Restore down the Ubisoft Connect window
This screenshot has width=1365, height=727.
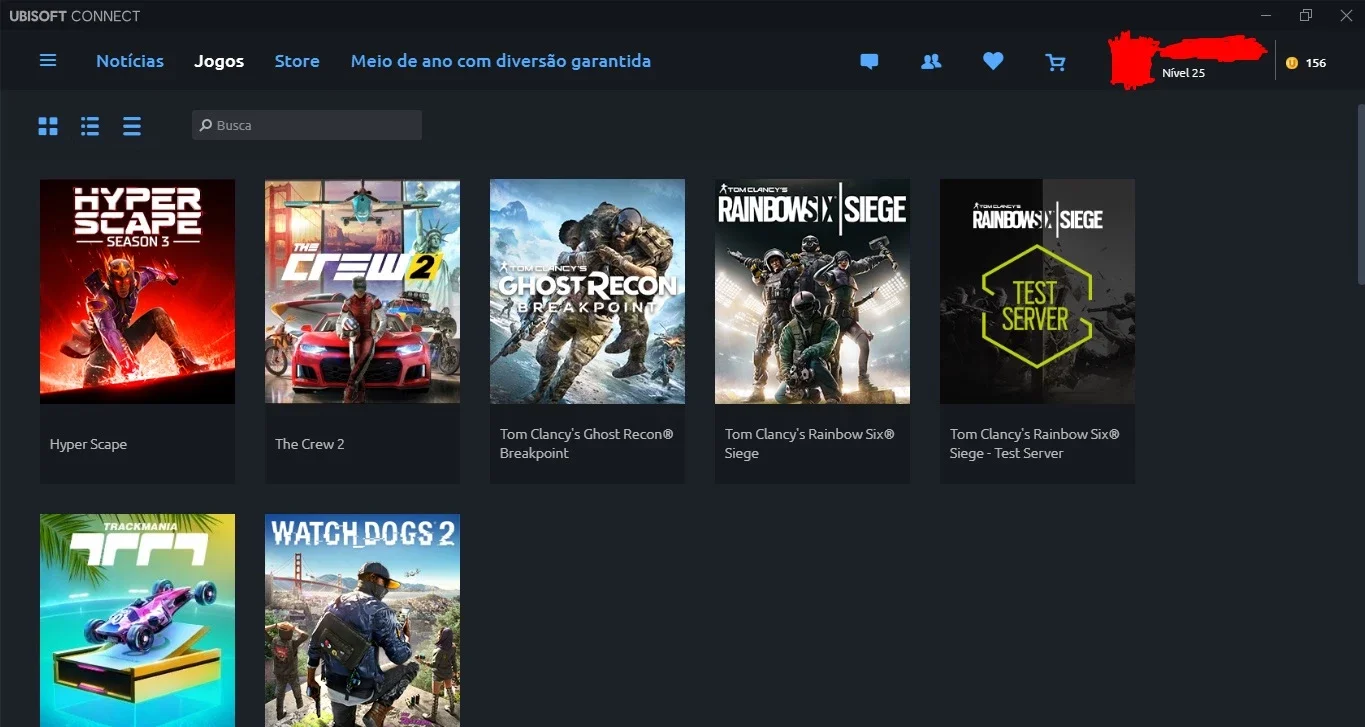point(1305,15)
